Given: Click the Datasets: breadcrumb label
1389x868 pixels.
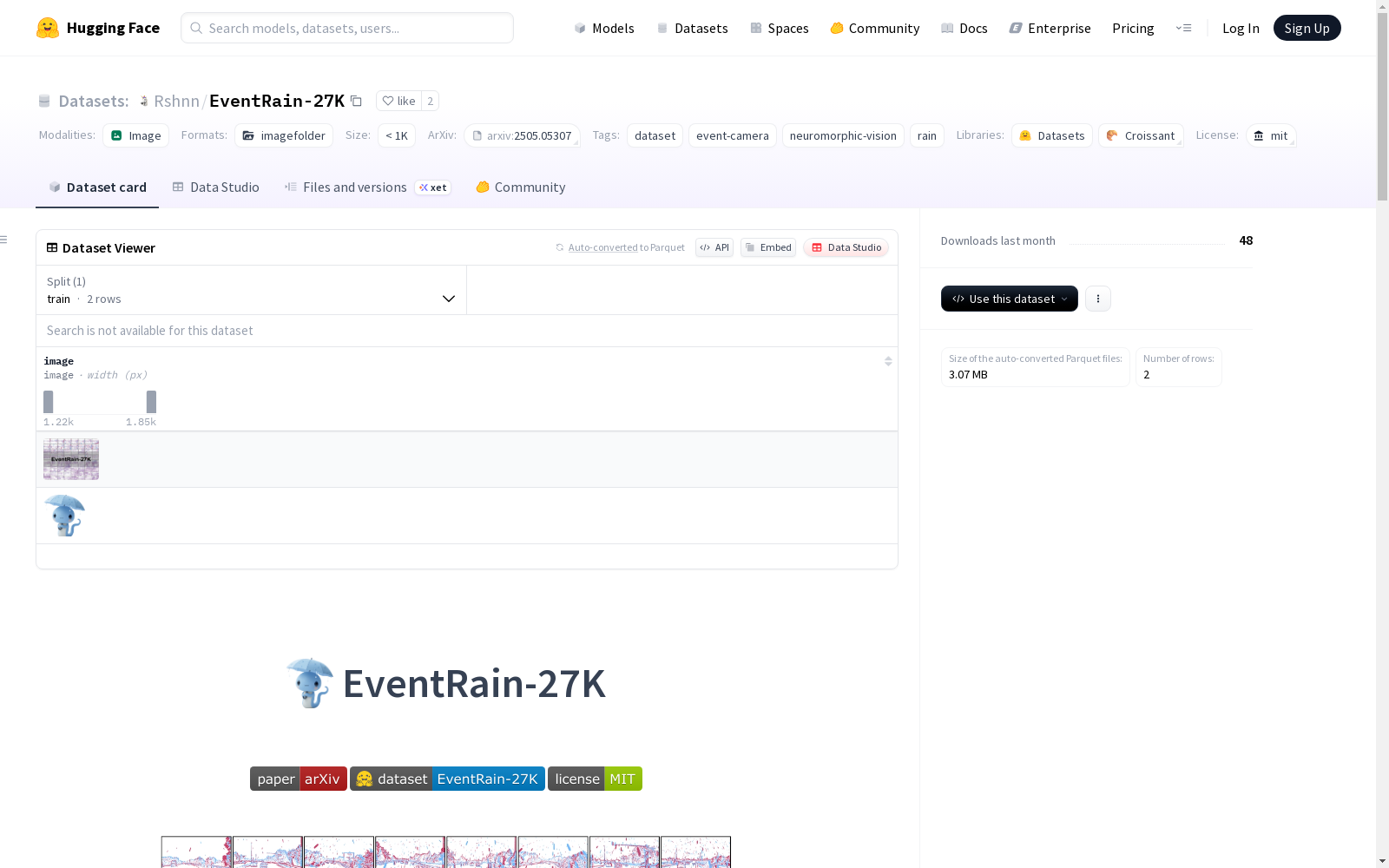Looking at the screenshot, I should pyautogui.click(x=93, y=101).
